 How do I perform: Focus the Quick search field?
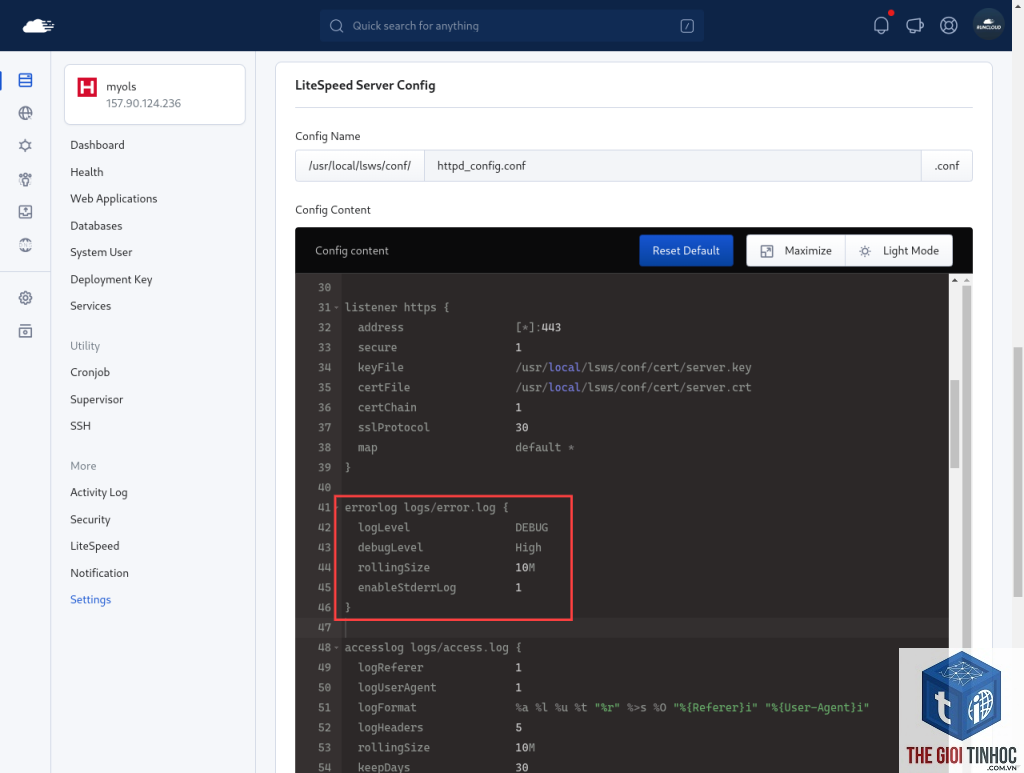511,25
